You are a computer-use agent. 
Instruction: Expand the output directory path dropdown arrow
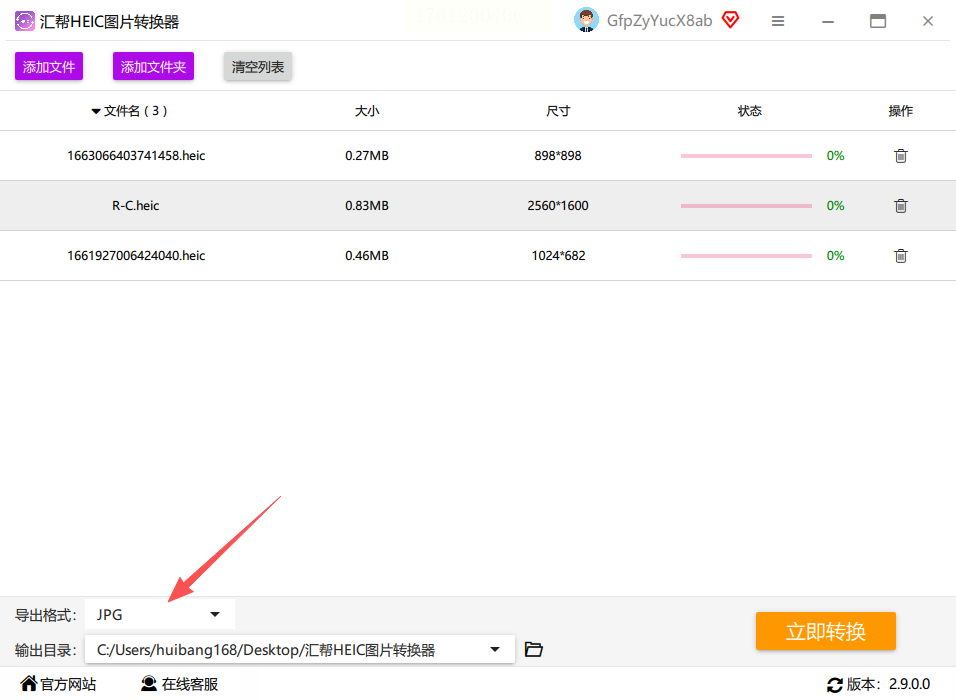[495, 649]
